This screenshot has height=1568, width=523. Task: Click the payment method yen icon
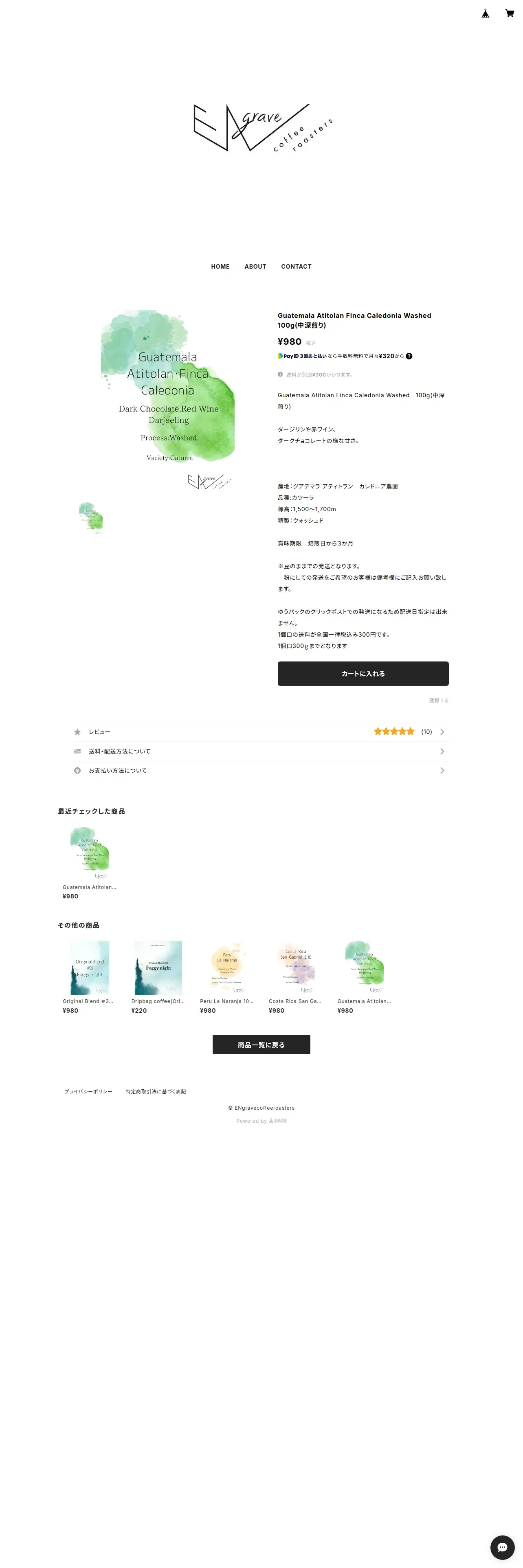pyautogui.click(x=77, y=771)
